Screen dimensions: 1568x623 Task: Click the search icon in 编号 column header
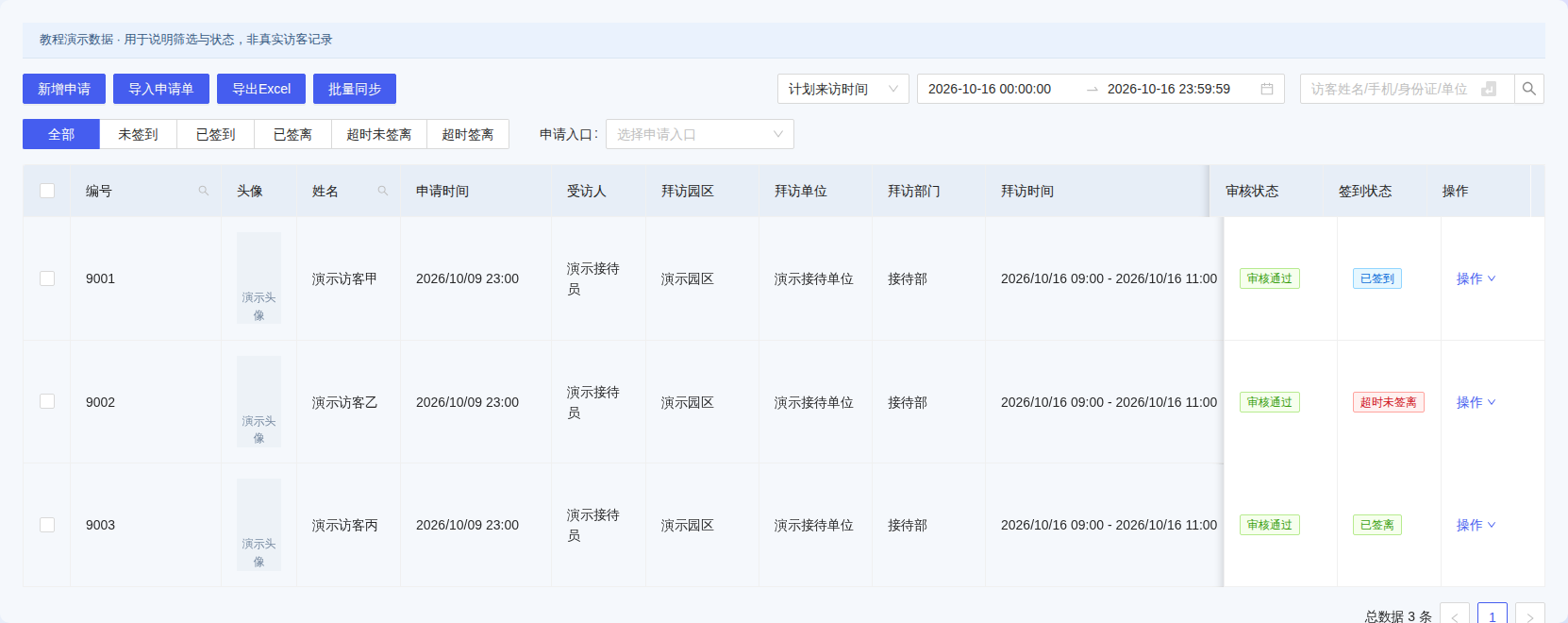(x=203, y=191)
